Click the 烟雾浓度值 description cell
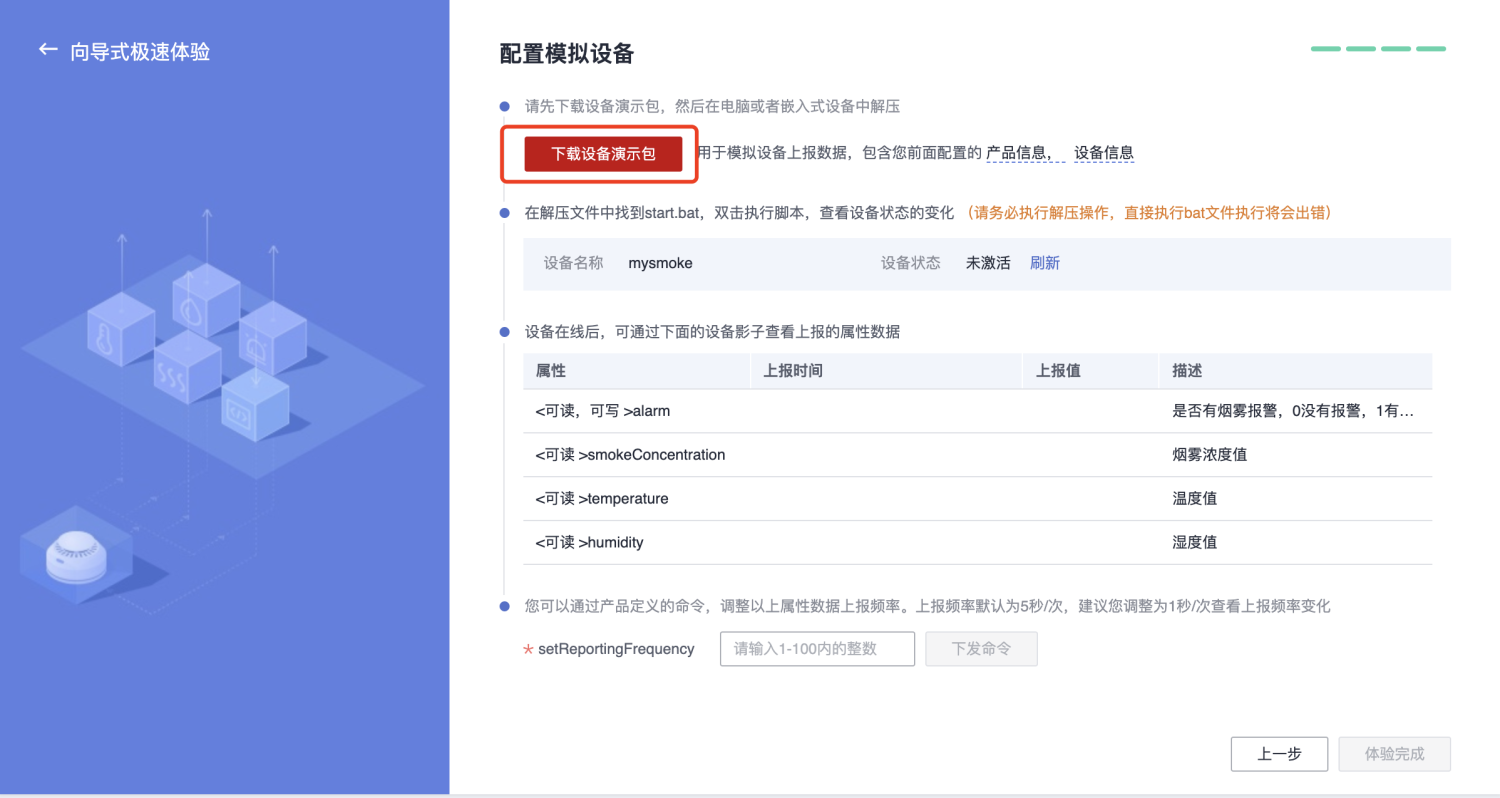The image size is (1500, 798). tap(1210, 455)
